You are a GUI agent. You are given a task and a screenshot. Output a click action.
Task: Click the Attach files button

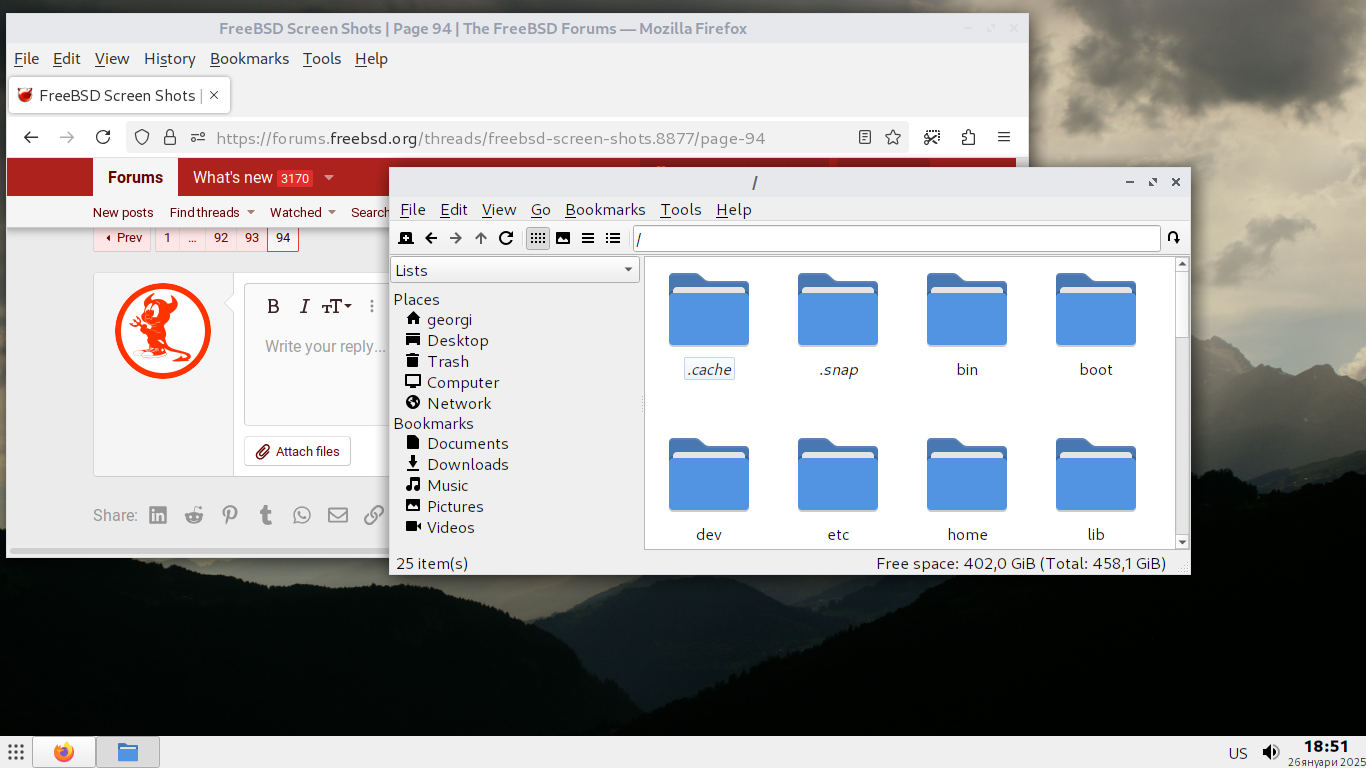[297, 451]
